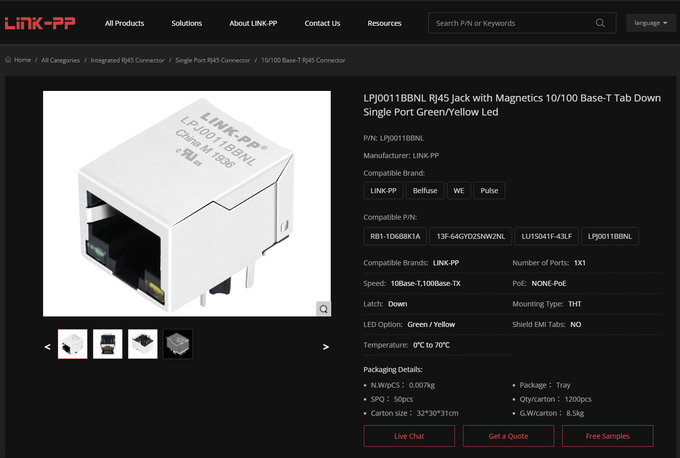
Task: Go to Single Port RJ45 Connector breadcrumb
Action: point(212,60)
